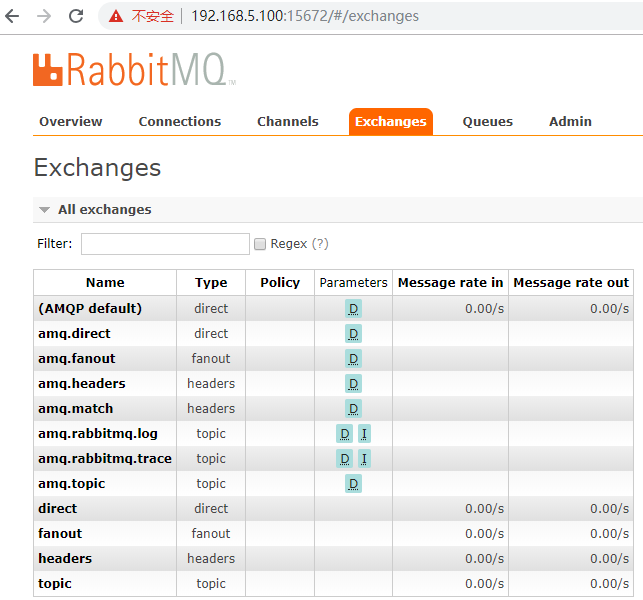
Task: Click the D badge for amq.rabbitmq.trace
Action: click(x=344, y=459)
